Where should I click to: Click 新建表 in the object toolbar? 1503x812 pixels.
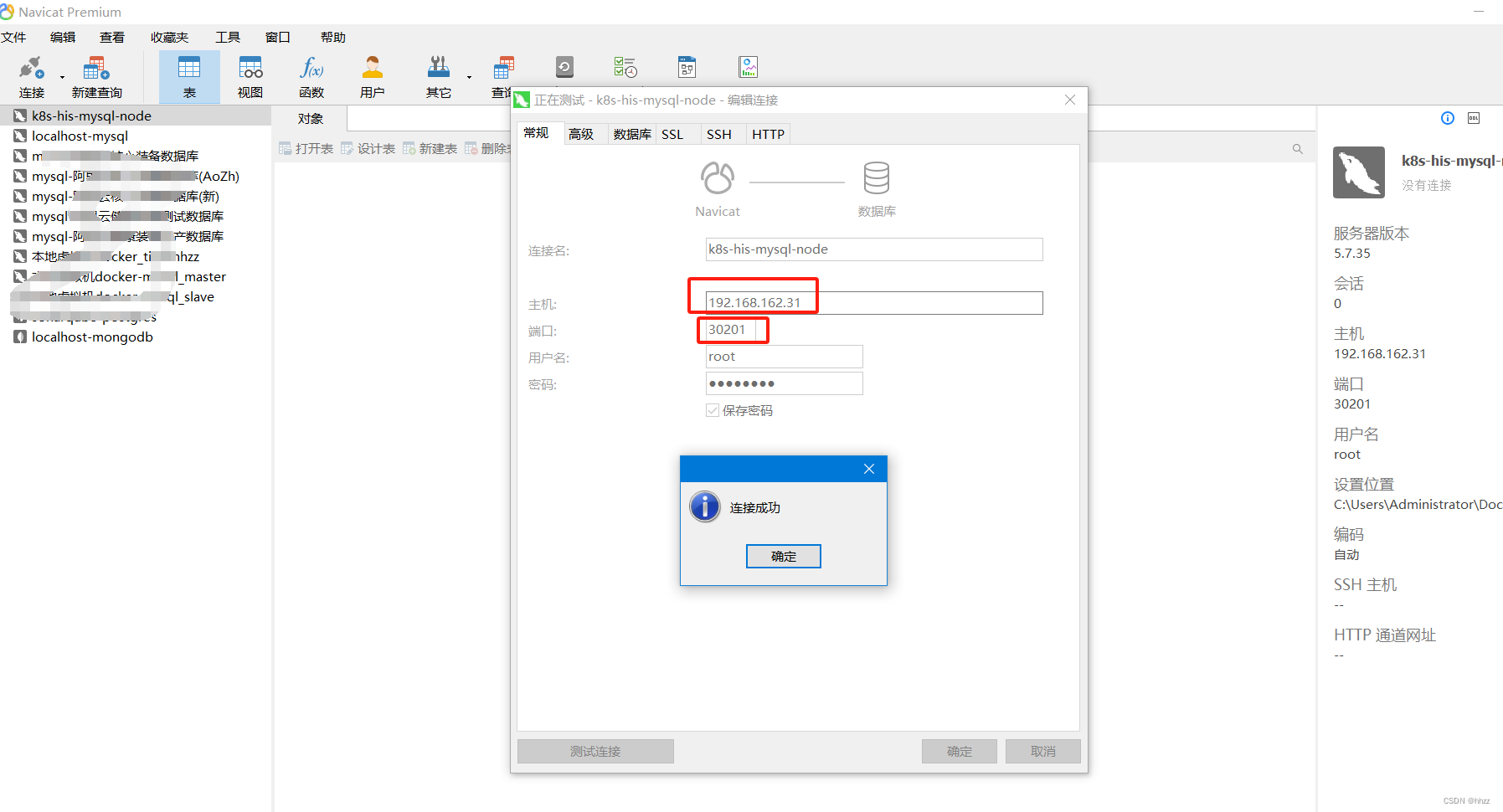coord(430,148)
